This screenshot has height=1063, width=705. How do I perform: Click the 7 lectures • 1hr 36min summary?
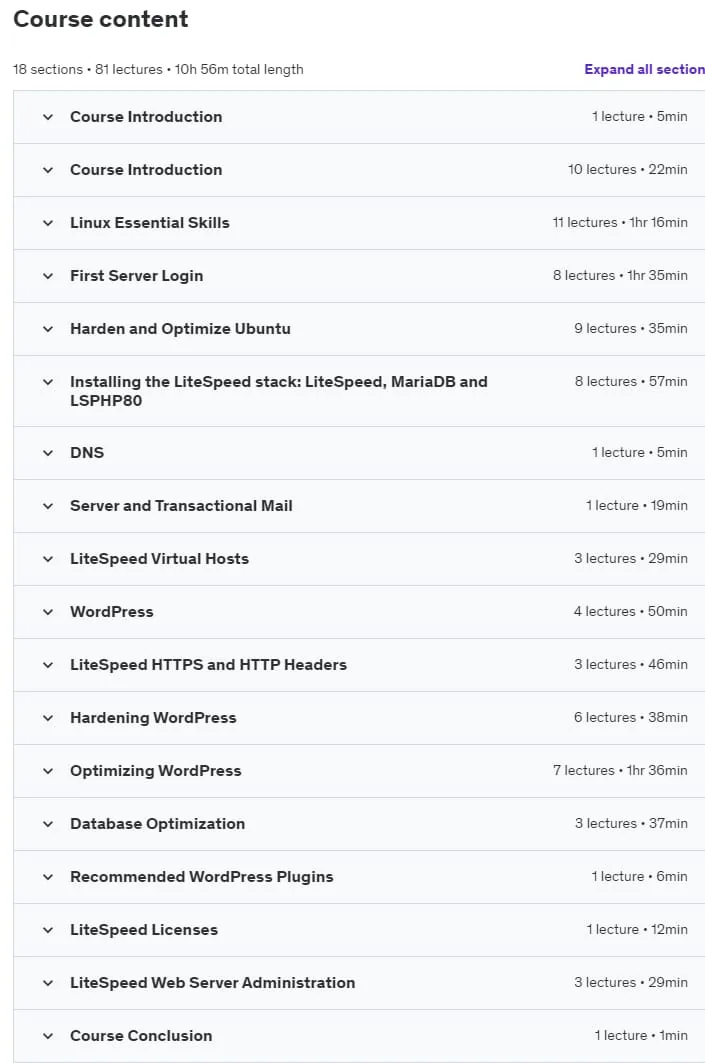(620, 771)
